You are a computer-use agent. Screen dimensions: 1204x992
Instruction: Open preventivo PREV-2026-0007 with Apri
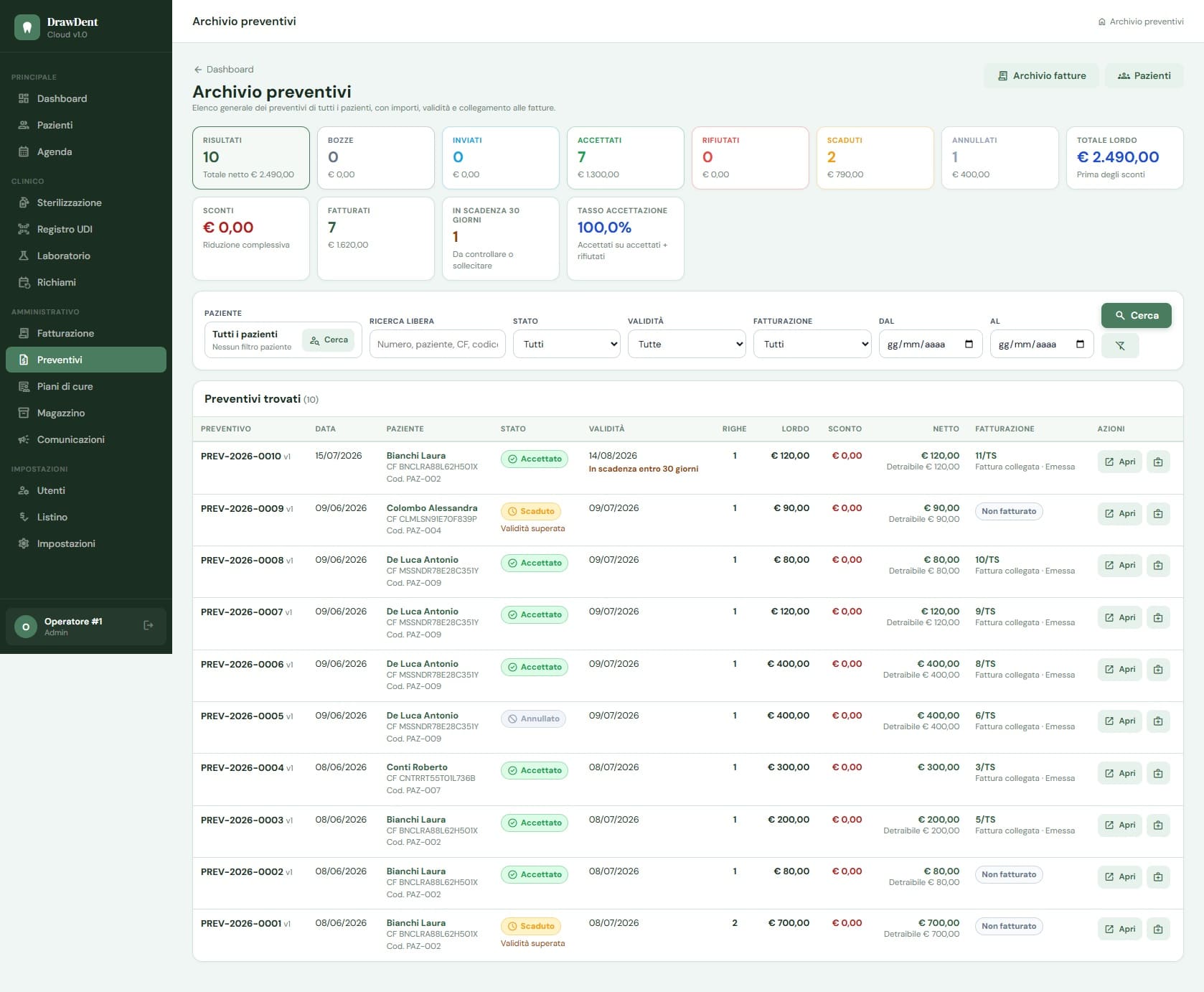coord(1120,617)
